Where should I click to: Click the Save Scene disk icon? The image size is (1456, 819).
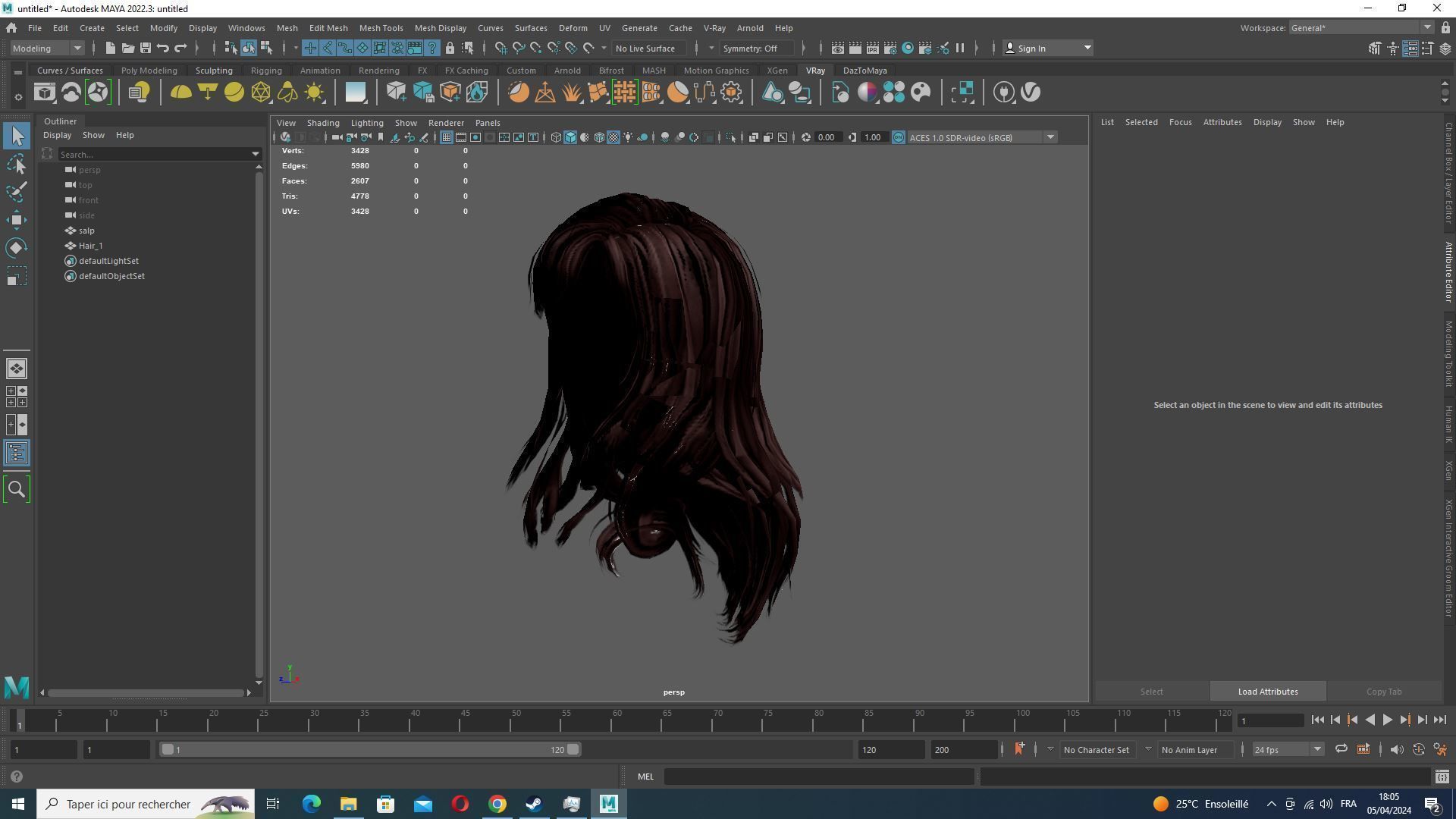coord(145,48)
